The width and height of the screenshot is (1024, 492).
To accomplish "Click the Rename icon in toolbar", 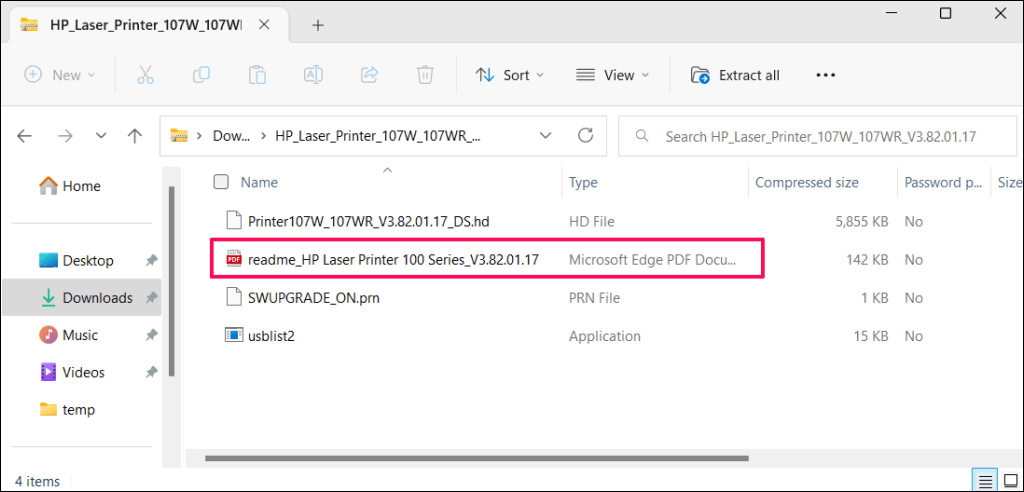I will point(313,75).
